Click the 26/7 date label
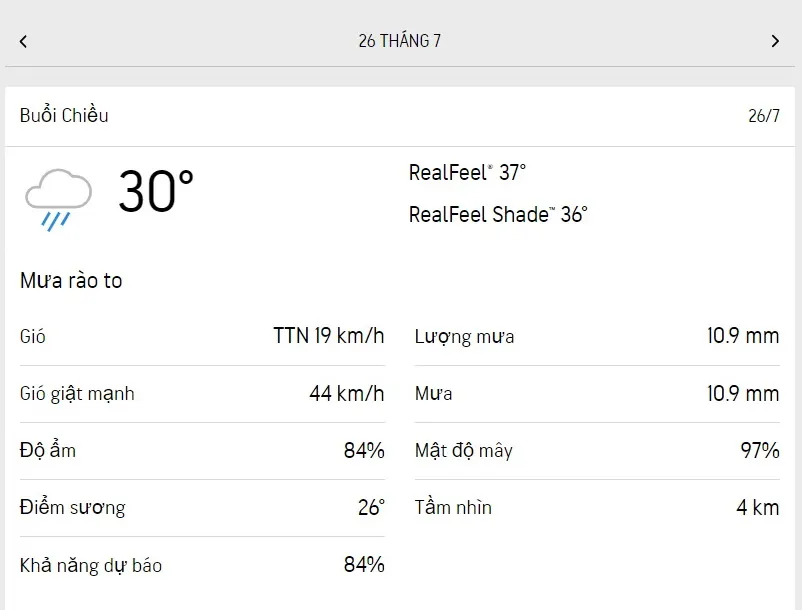 click(764, 116)
